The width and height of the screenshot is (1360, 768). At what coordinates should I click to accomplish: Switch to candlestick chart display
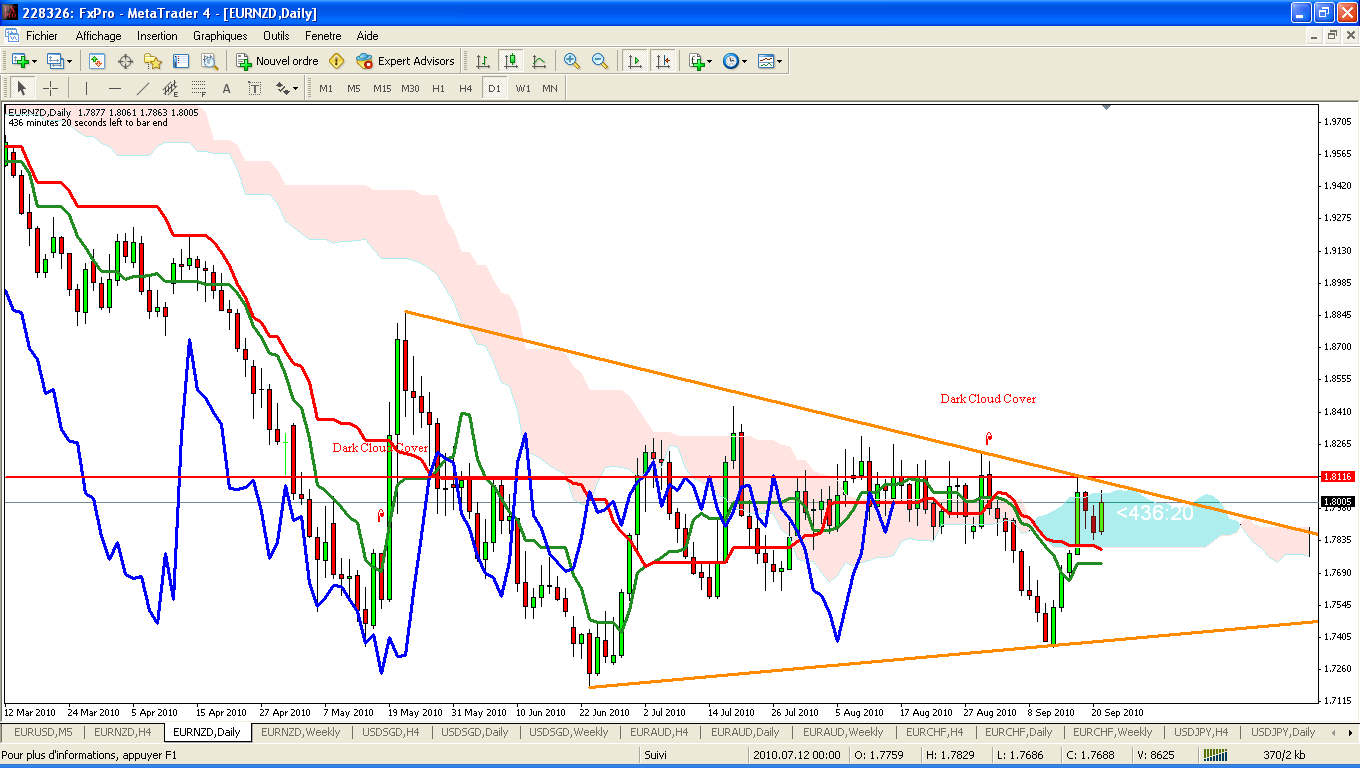511,61
